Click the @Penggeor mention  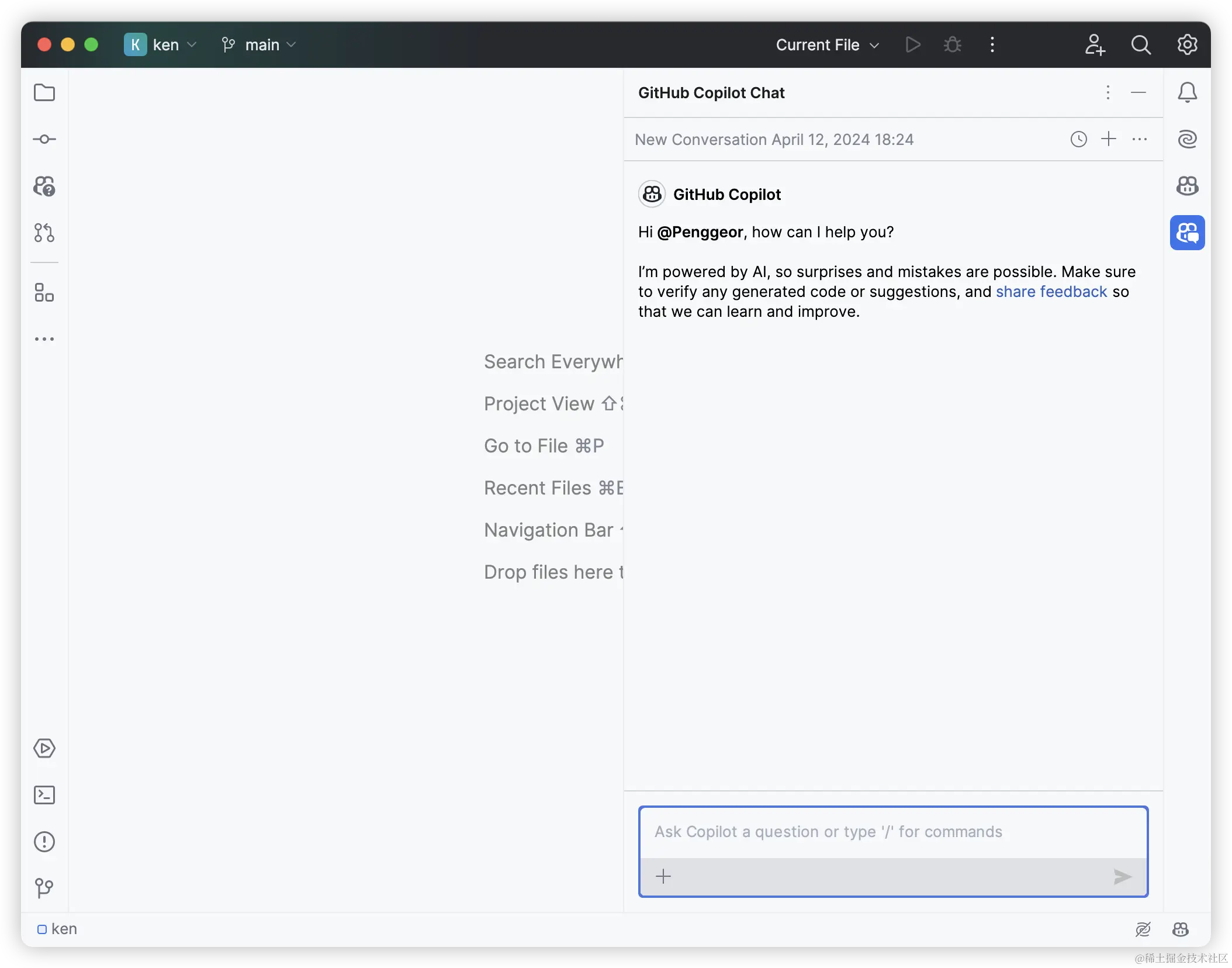click(700, 232)
